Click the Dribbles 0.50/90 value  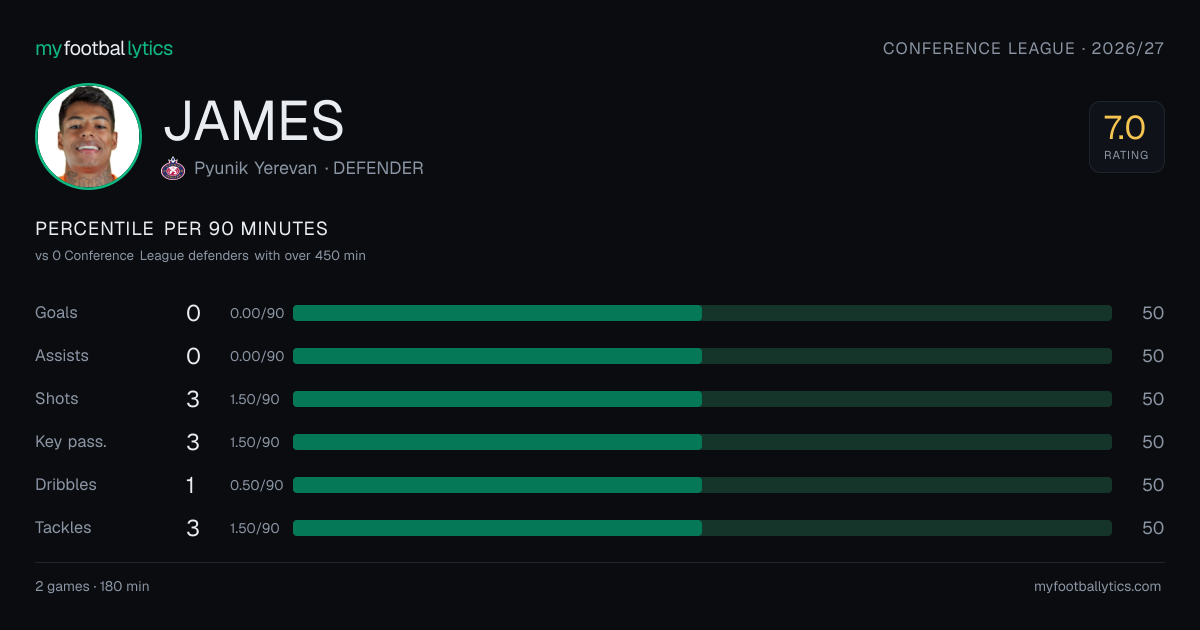pyautogui.click(x=257, y=485)
